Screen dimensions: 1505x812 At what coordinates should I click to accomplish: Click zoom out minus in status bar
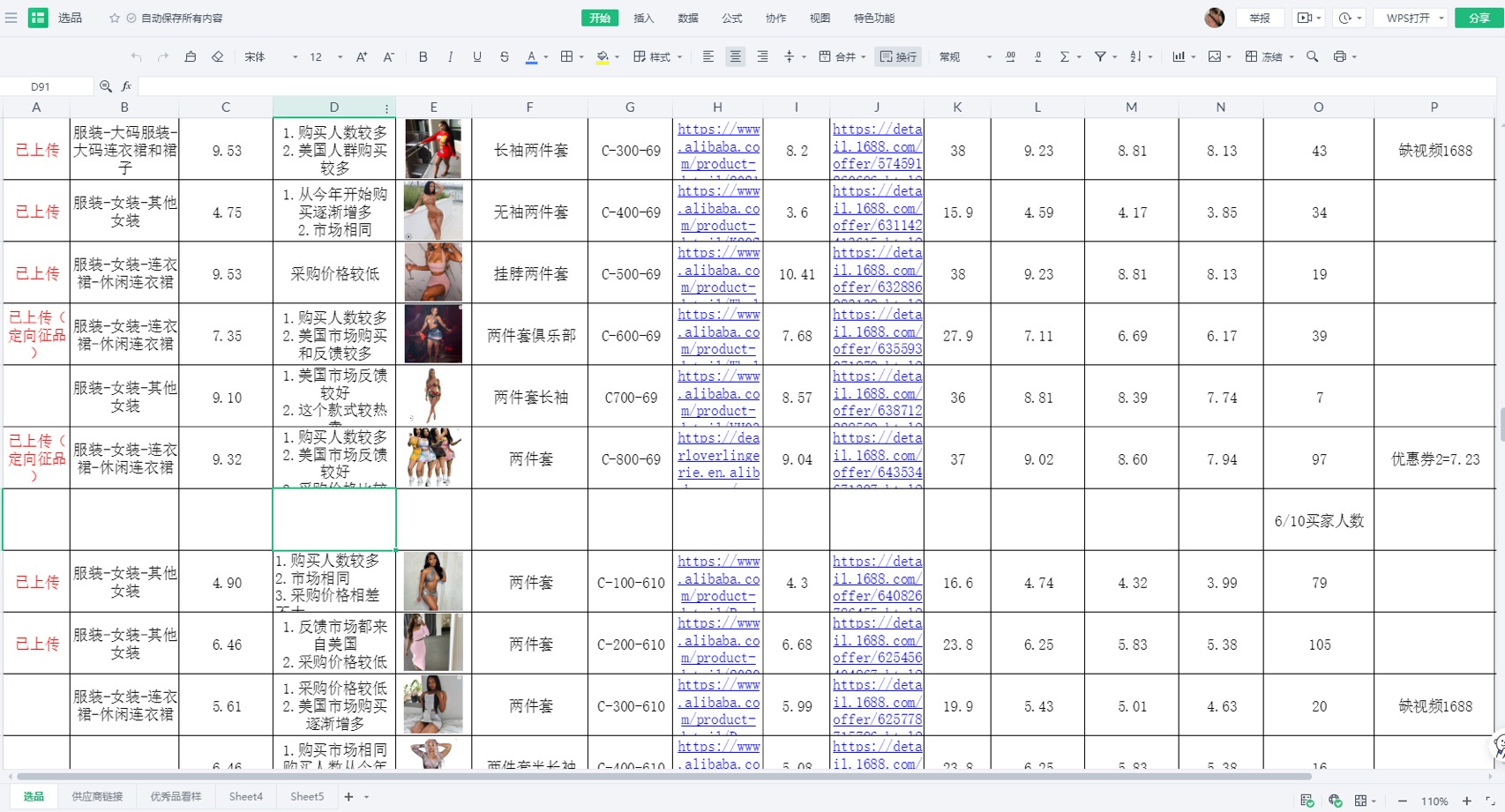pyautogui.click(x=1402, y=801)
